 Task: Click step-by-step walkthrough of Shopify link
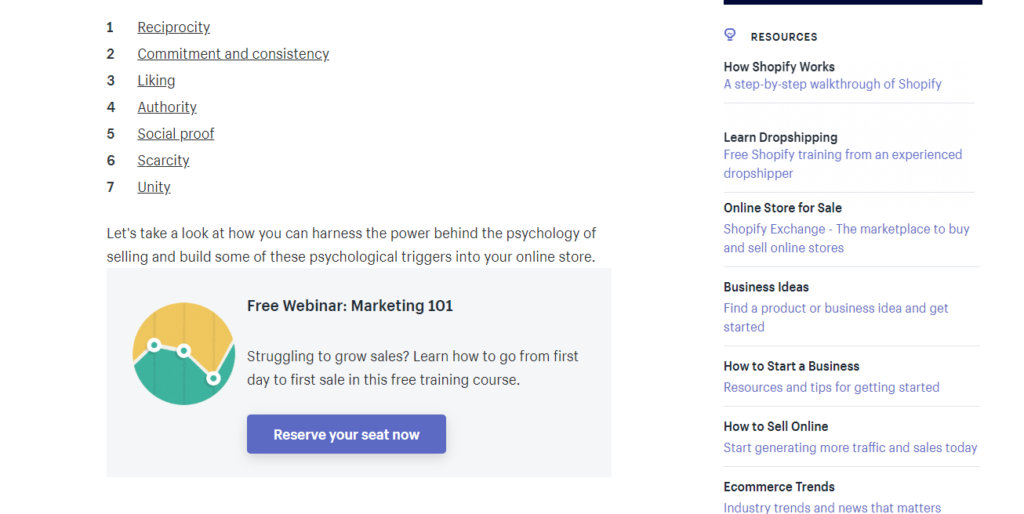[832, 84]
